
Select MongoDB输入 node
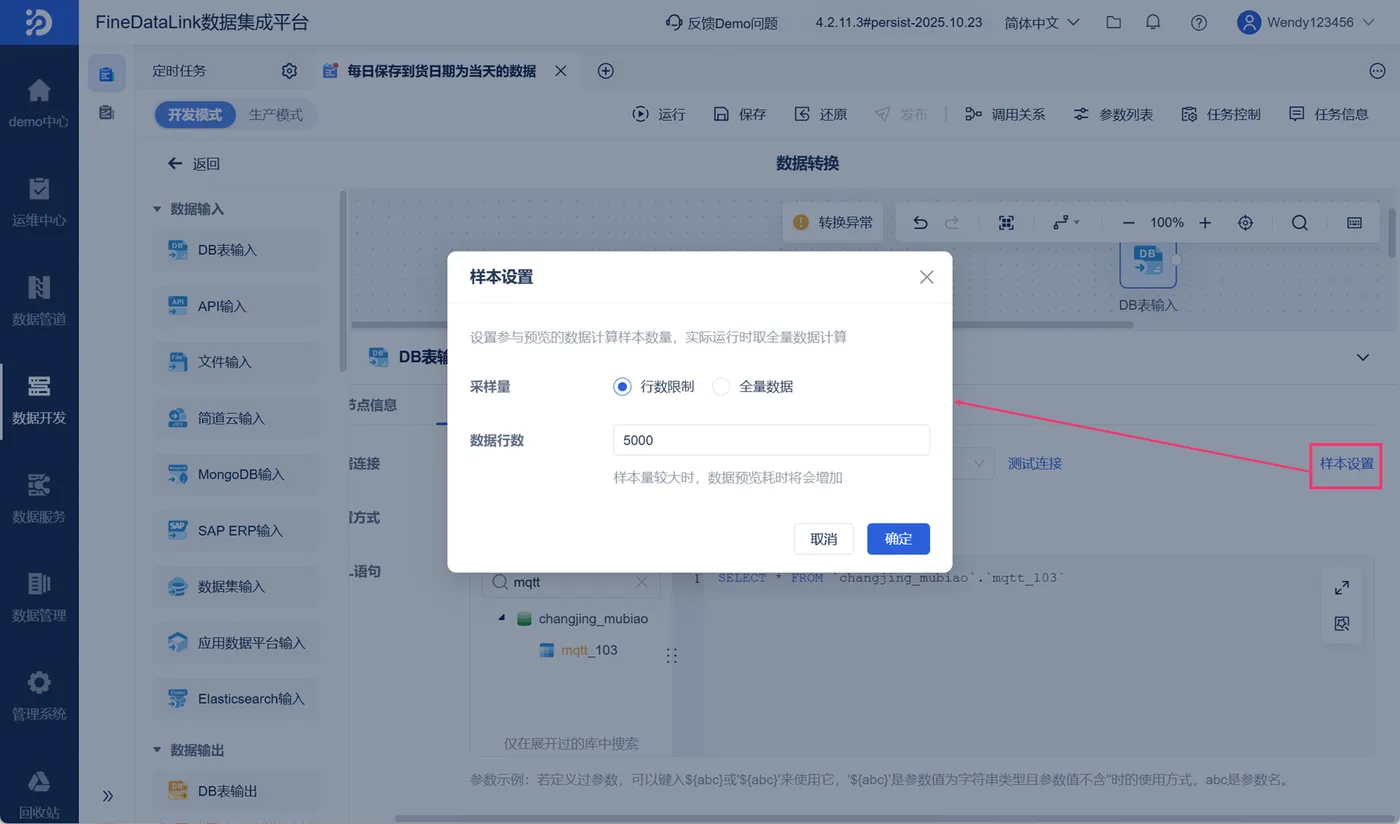tap(237, 475)
